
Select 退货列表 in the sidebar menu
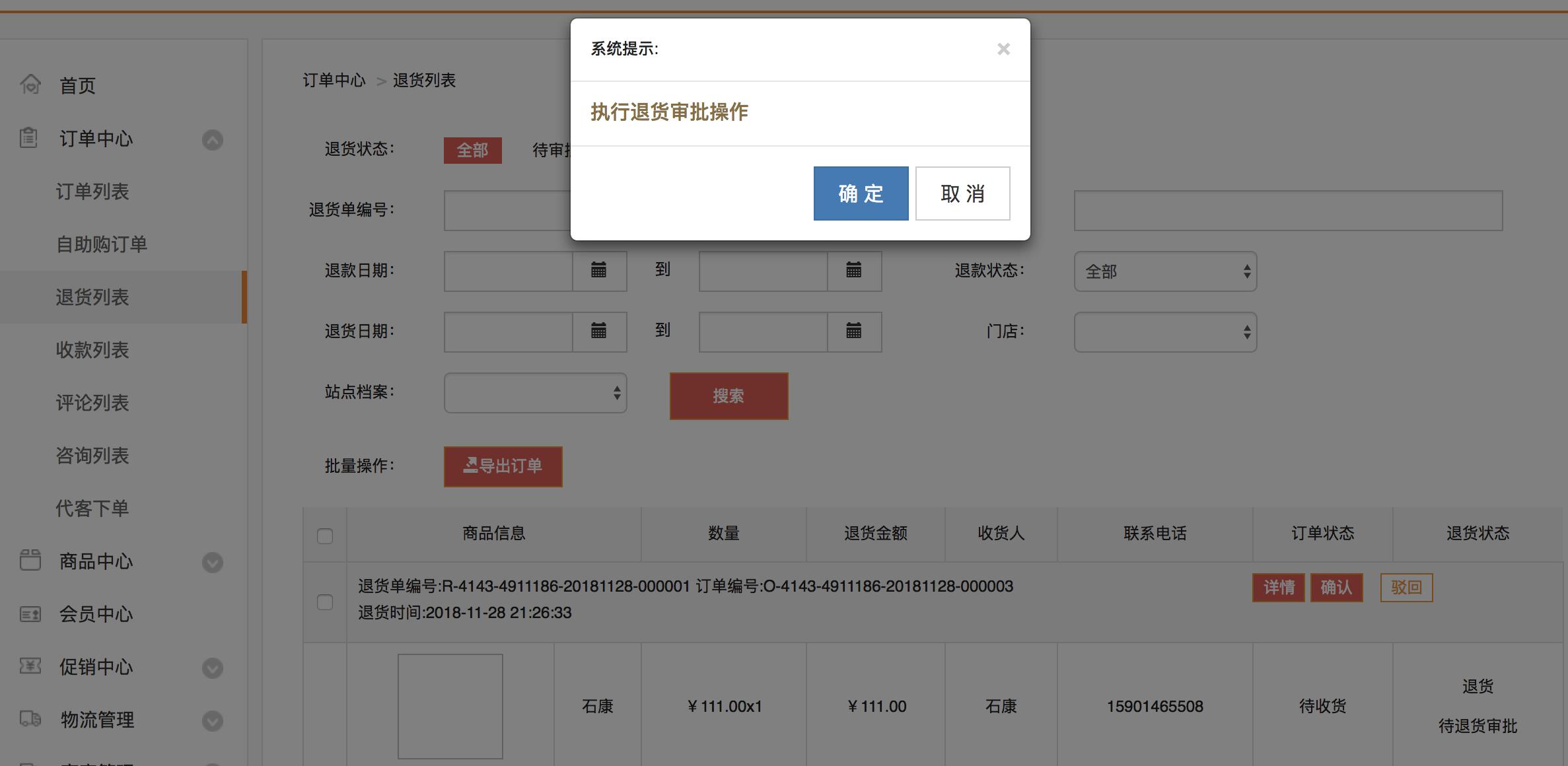(92, 297)
